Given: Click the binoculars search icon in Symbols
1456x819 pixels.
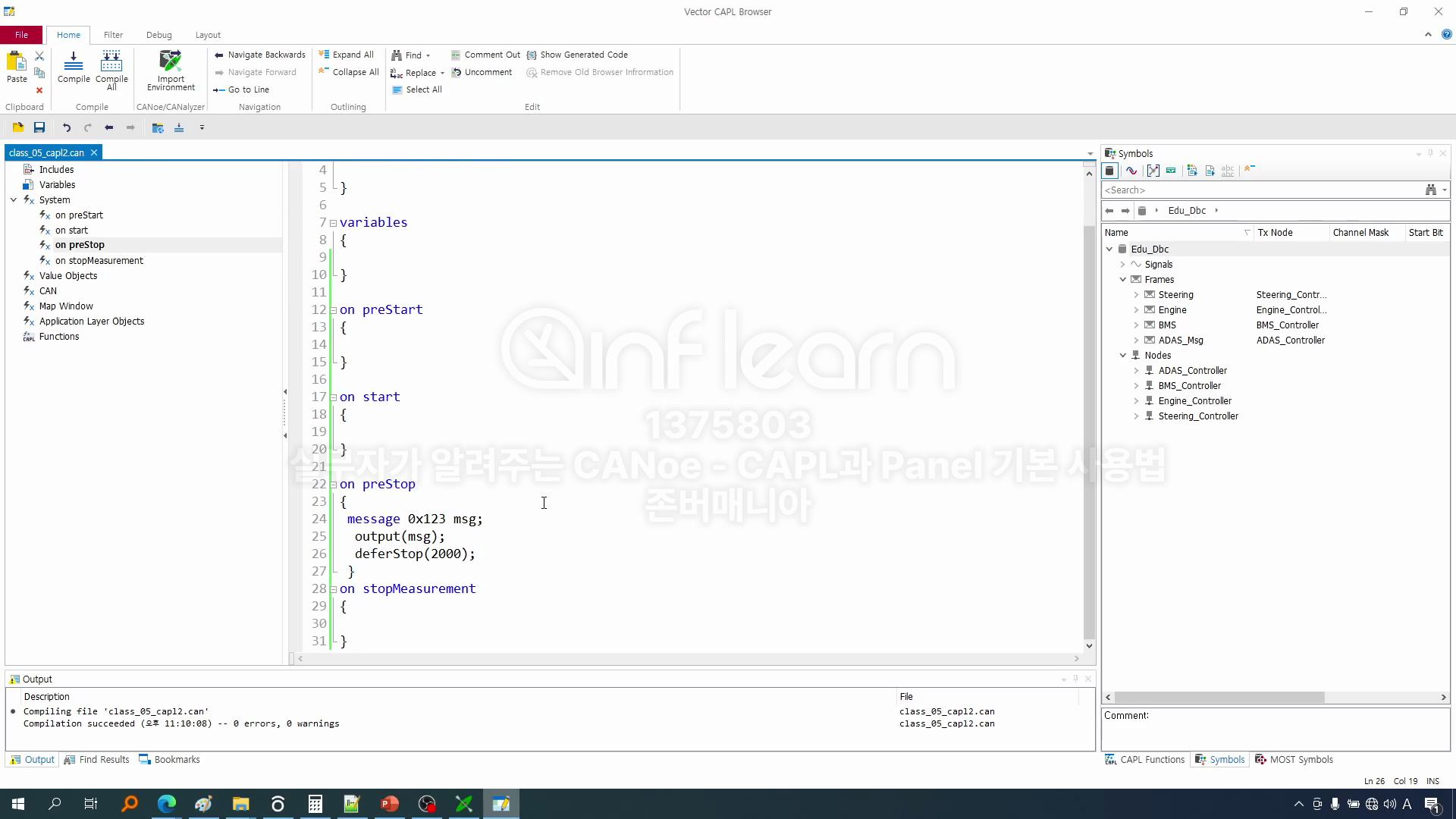Looking at the screenshot, I should pos(1430,190).
